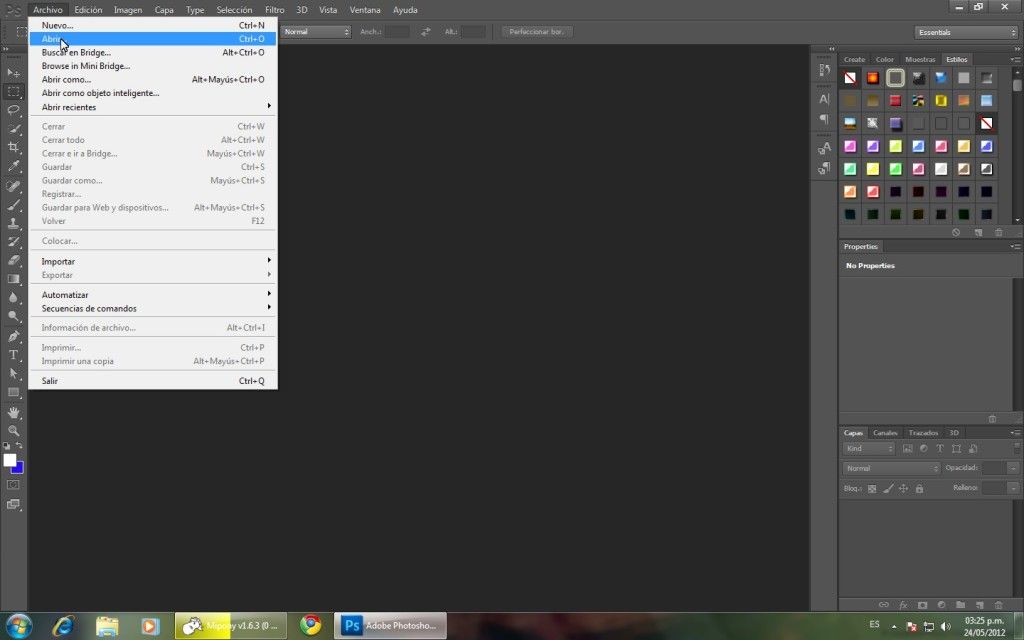Expand the Abrir recientes submenu
The height and width of the screenshot is (640, 1024).
(x=153, y=107)
